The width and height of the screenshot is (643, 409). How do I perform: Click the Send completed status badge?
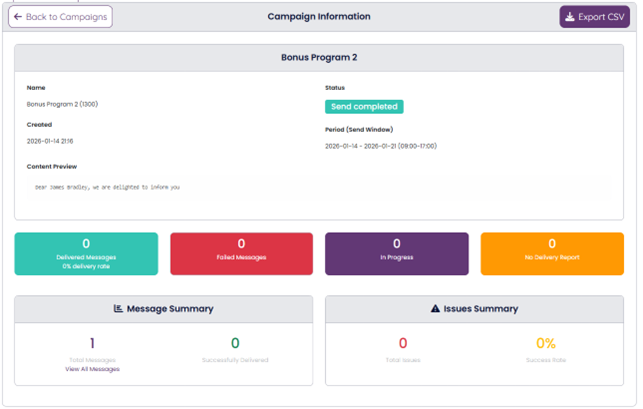pos(364,106)
